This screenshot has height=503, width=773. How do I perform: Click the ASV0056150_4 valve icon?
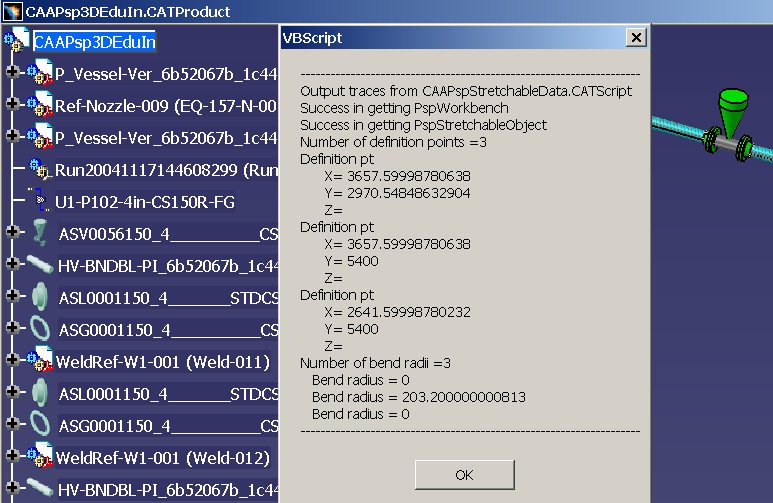(x=40, y=233)
